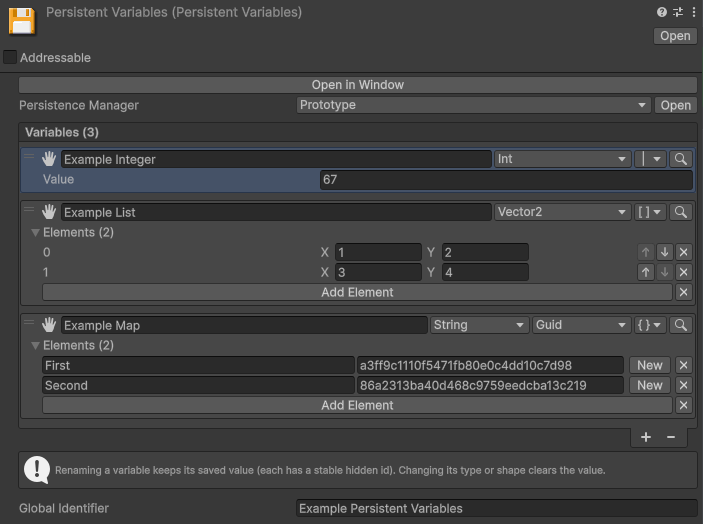Image resolution: width=703 pixels, height=524 pixels.
Task: Move list element 1 up
Action: pos(646,272)
